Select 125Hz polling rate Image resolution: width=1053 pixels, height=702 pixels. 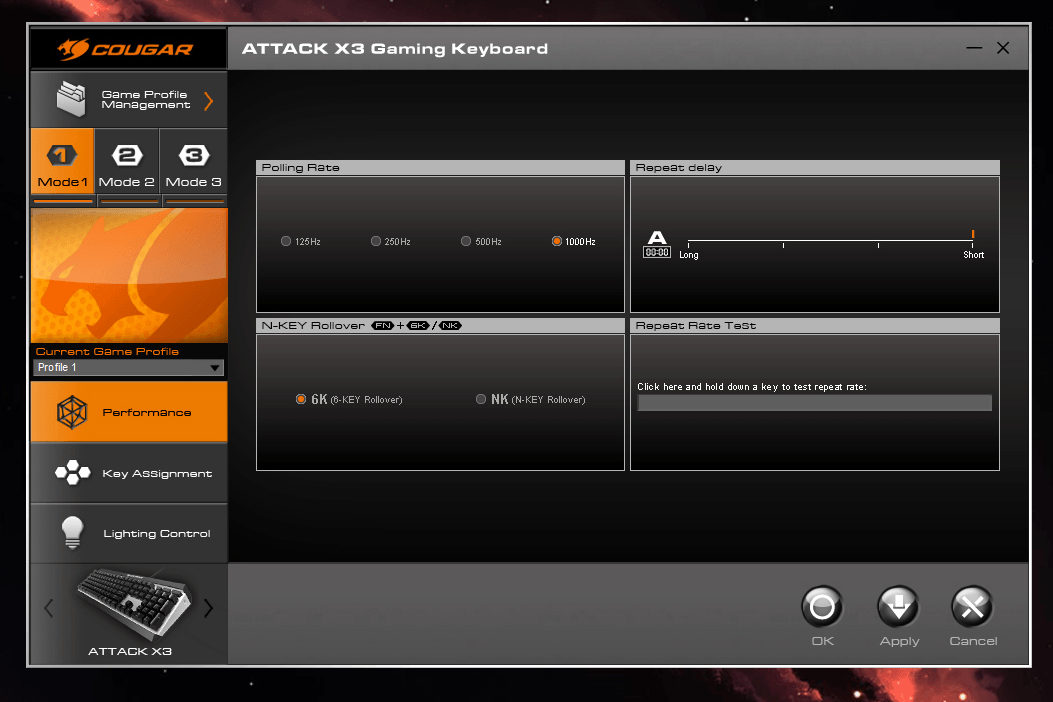click(x=300, y=241)
